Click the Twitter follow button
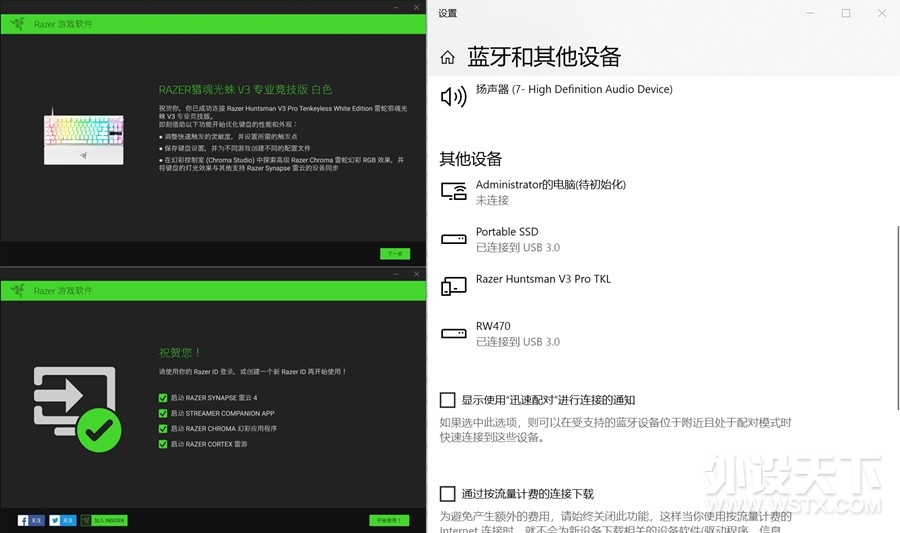 pos(63,520)
